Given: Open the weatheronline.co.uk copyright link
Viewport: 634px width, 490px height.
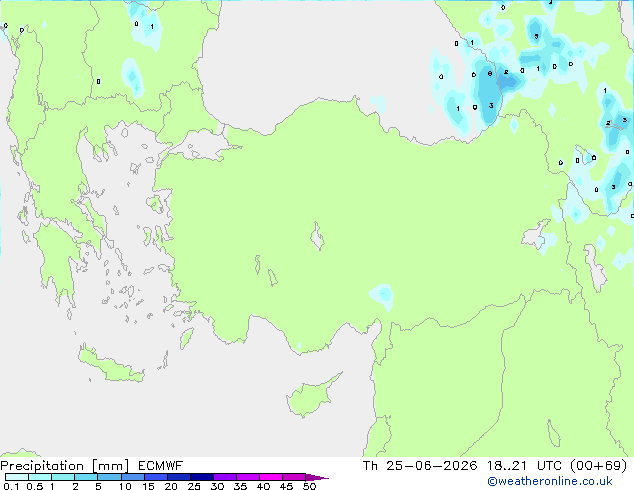Looking at the screenshot, I should (x=549, y=481).
